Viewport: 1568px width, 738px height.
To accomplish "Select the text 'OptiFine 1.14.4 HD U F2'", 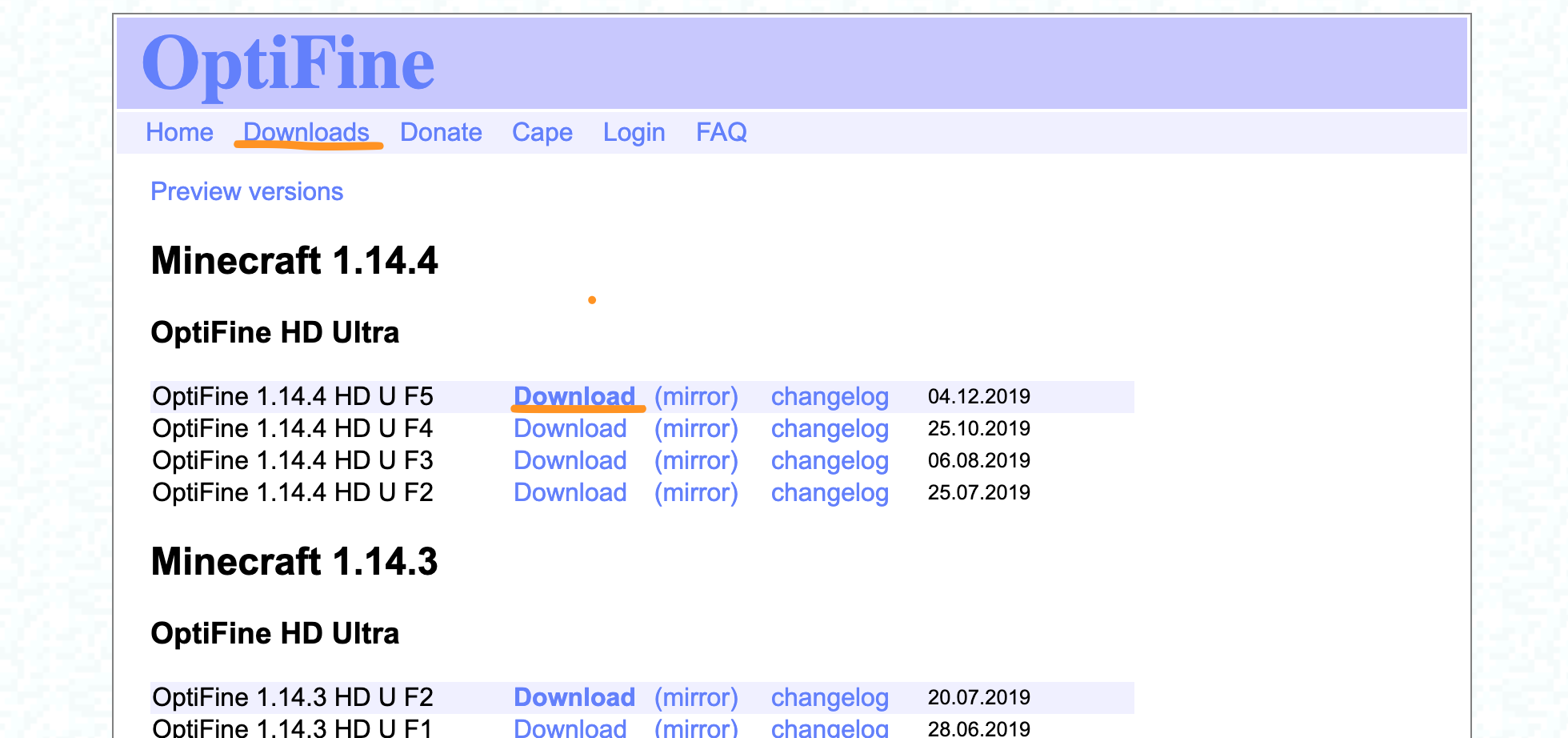I will (293, 492).
